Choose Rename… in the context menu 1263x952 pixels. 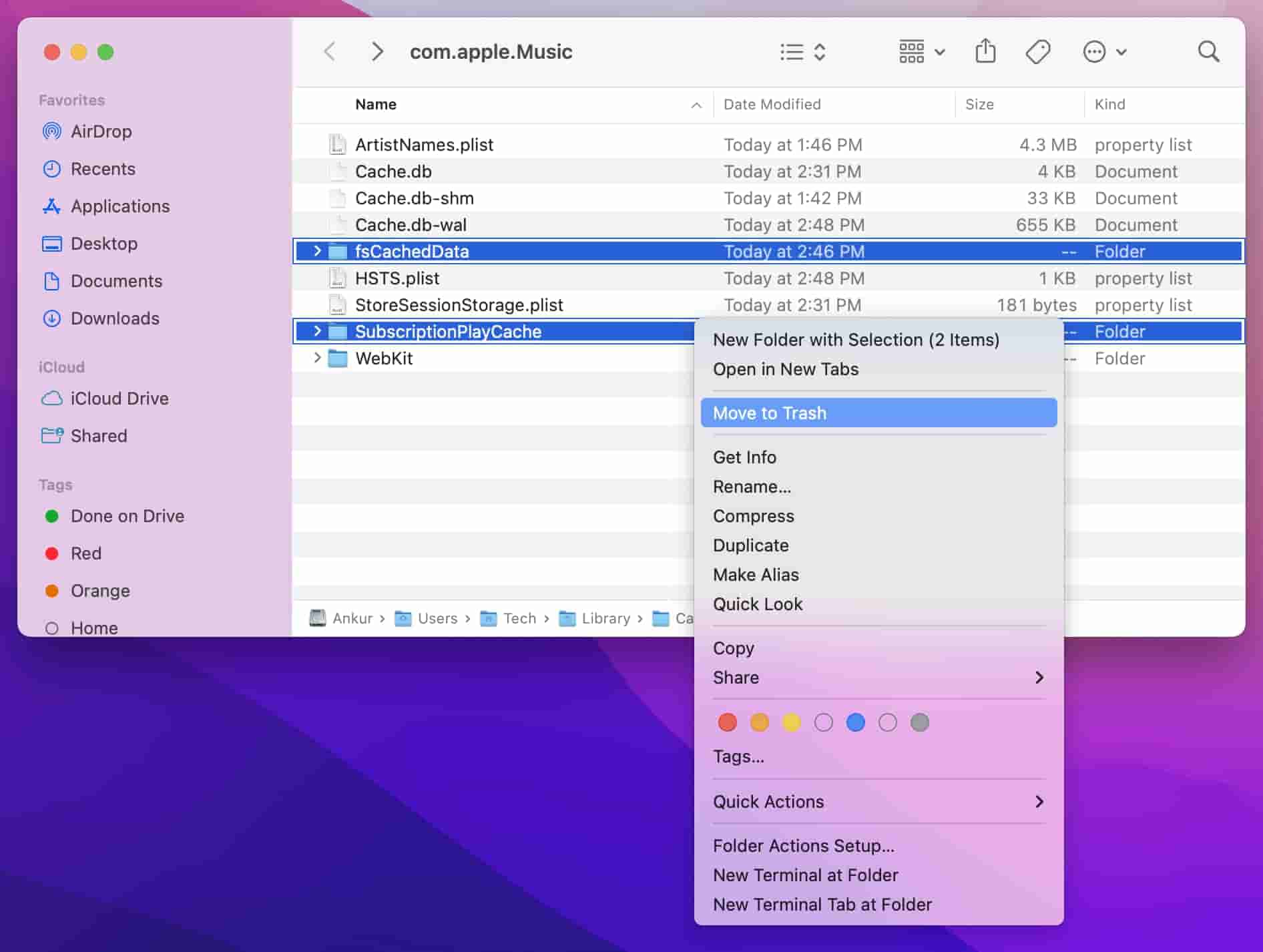pyautogui.click(x=878, y=487)
